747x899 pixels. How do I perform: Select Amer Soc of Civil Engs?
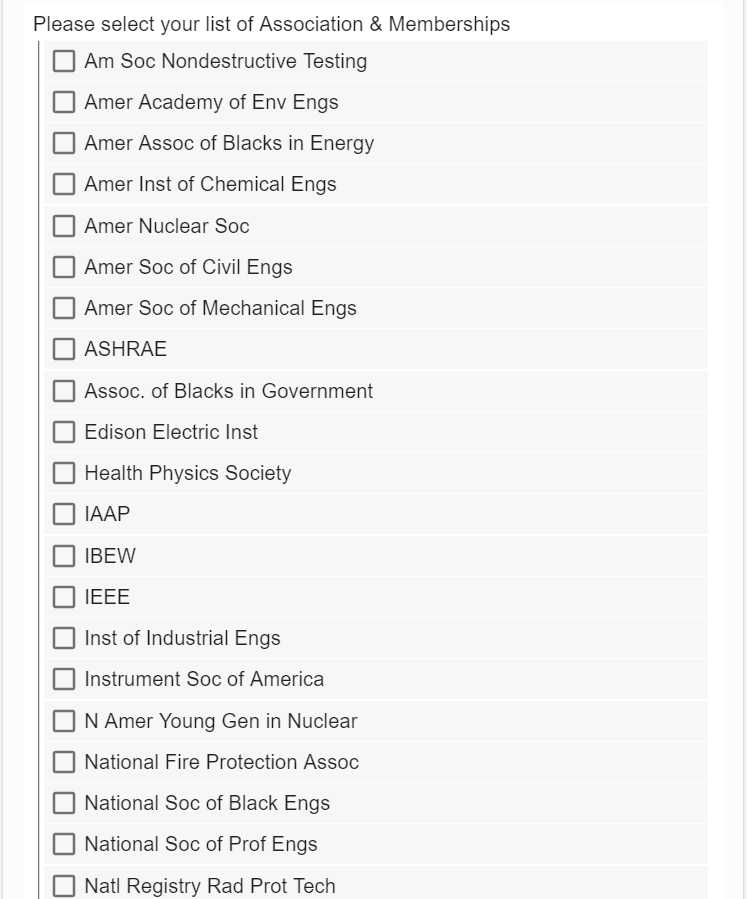(64, 267)
